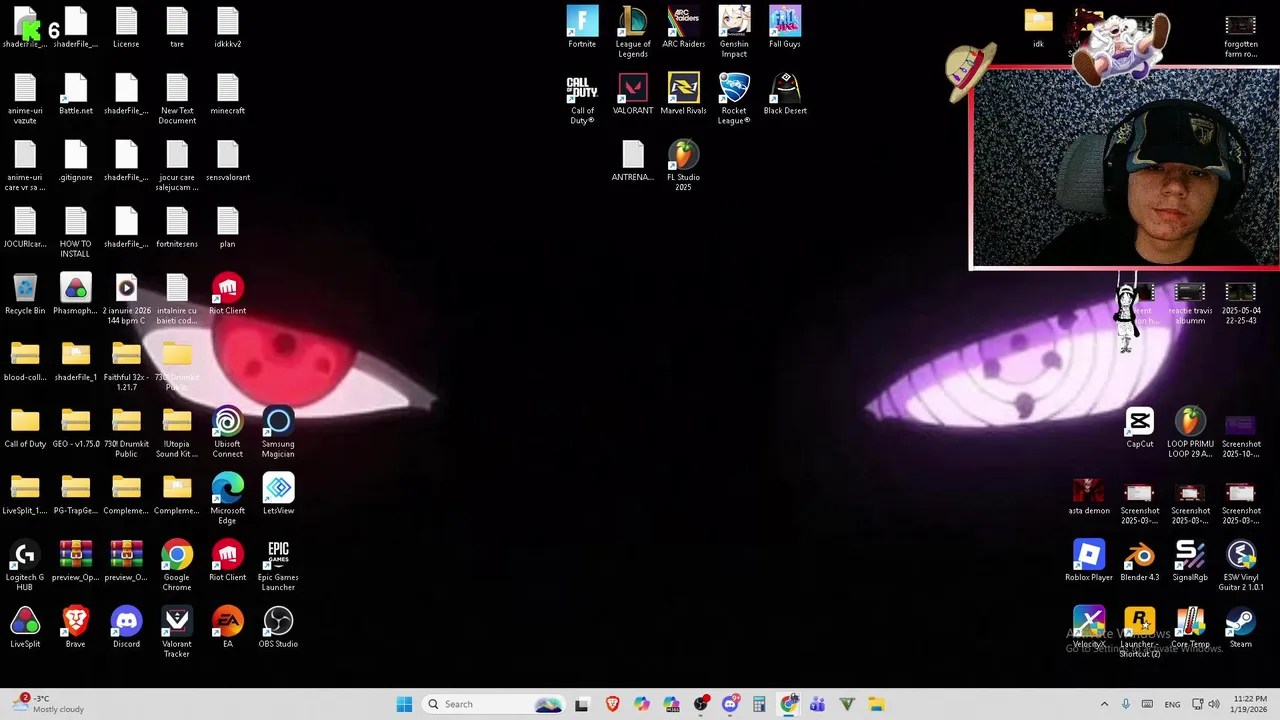This screenshot has width=1280, height=720.
Task: Click the taskbar Search box
Action: 493,704
